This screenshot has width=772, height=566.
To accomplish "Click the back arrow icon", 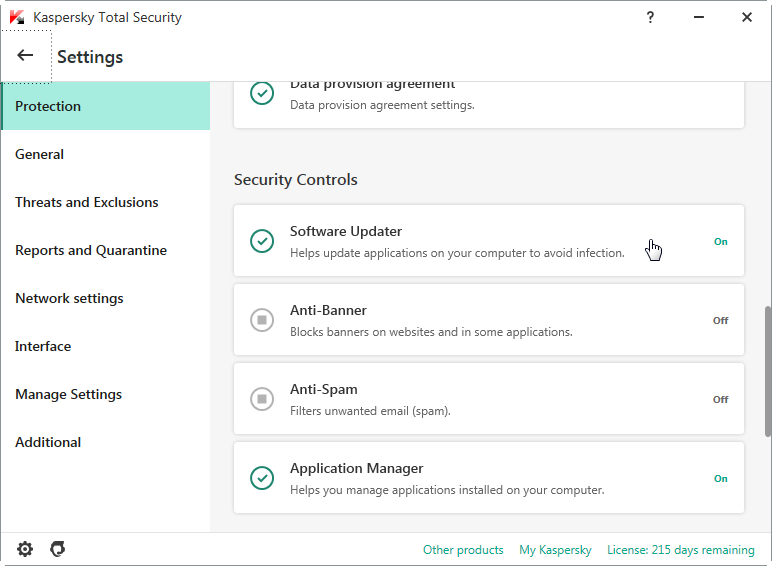I will 25,56.
